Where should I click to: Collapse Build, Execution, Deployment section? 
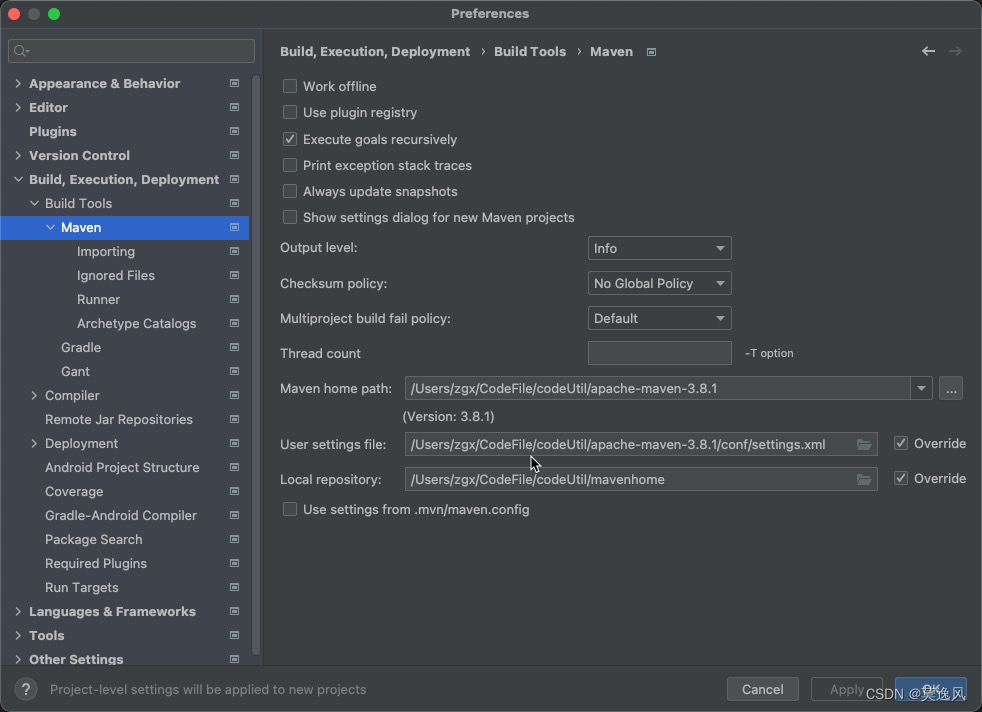pos(18,180)
